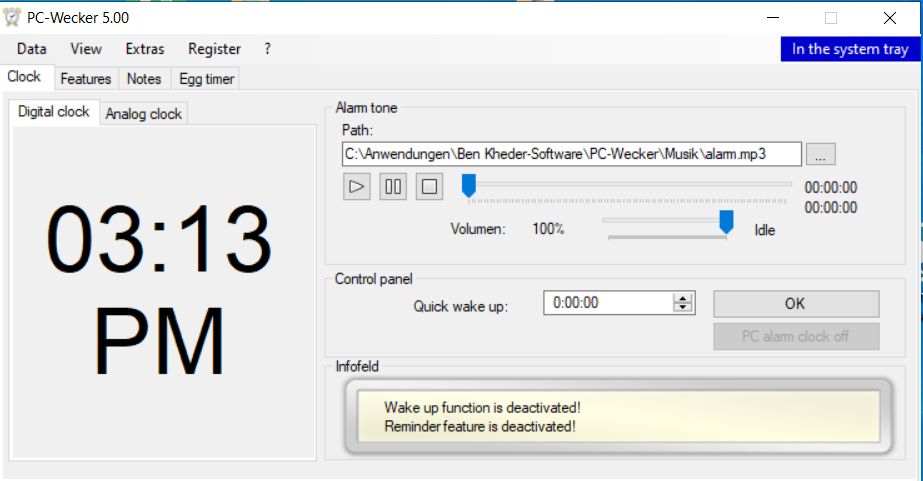Screen dimensions: 923x481
Task: Stop the alarm tone playback
Action: click(x=429, y=187)
